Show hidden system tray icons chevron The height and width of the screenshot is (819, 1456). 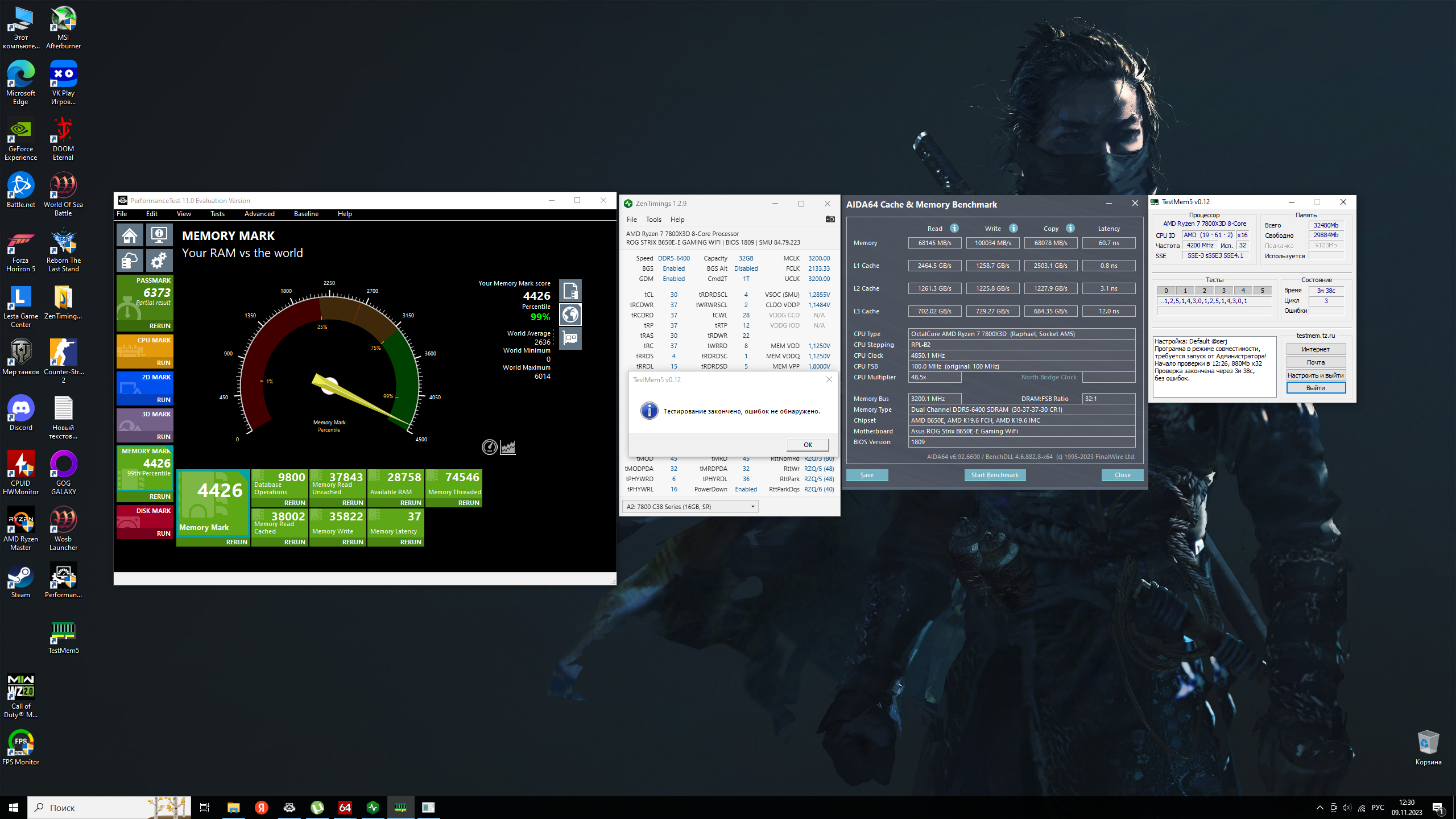pyautogui.click(x=1319, y=808)
